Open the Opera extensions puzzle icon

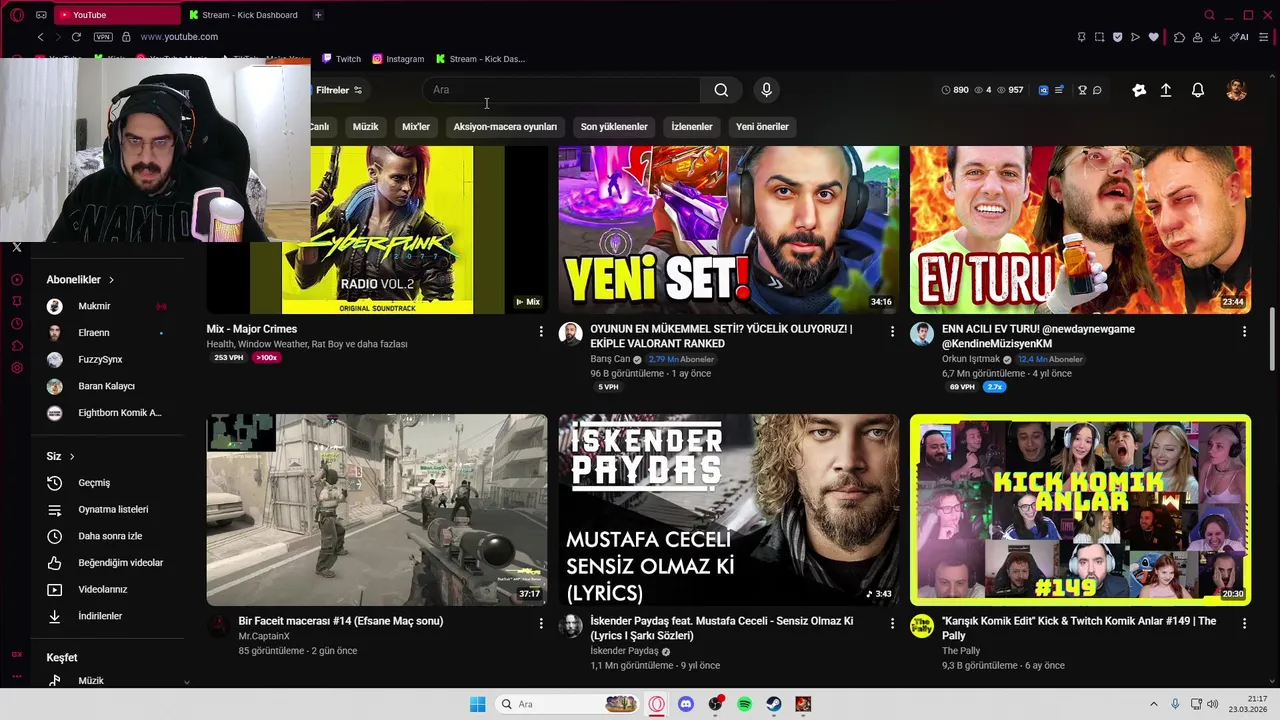click(1179, 37)
